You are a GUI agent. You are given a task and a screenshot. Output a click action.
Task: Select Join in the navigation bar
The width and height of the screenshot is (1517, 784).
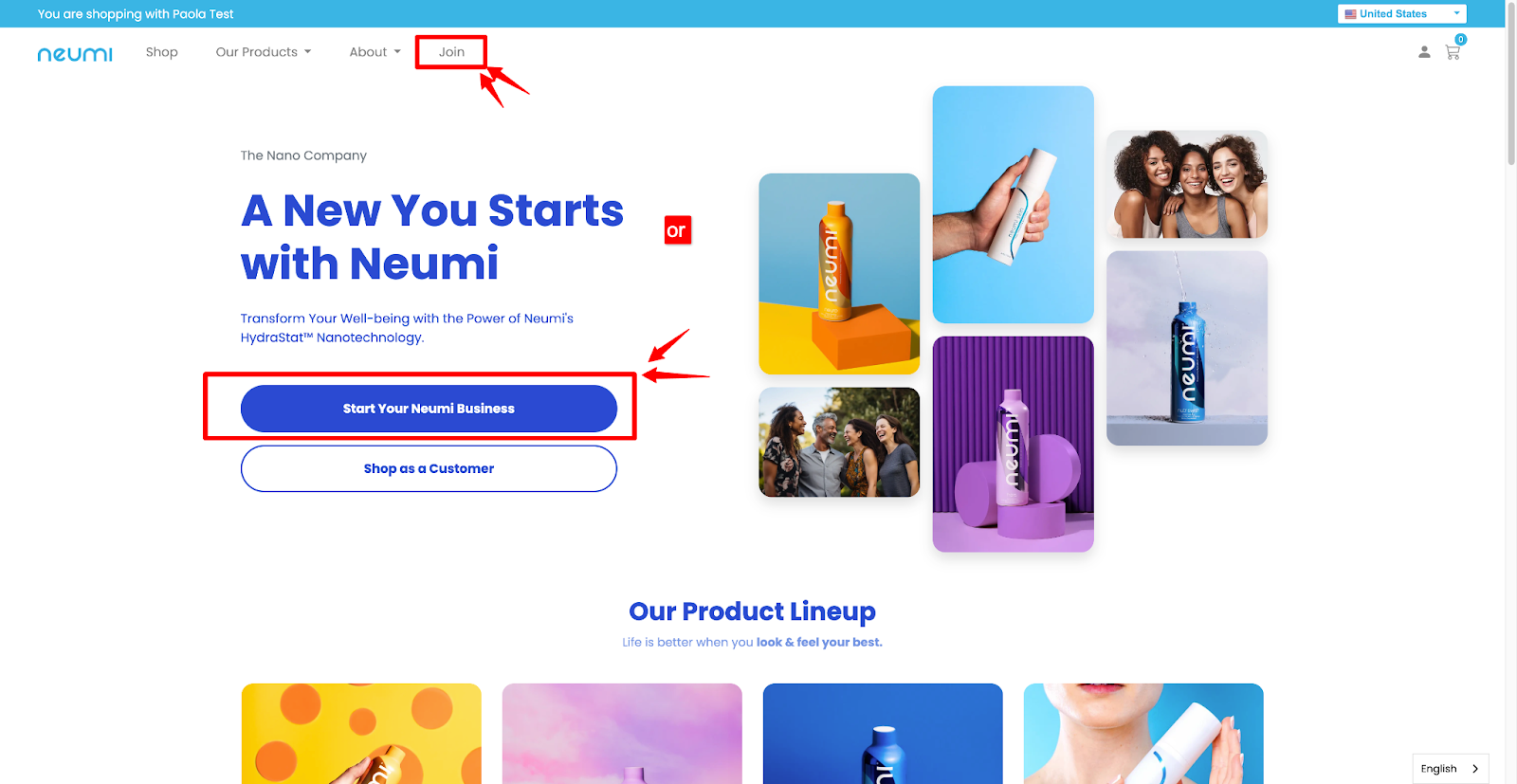(x=451, y=52)
